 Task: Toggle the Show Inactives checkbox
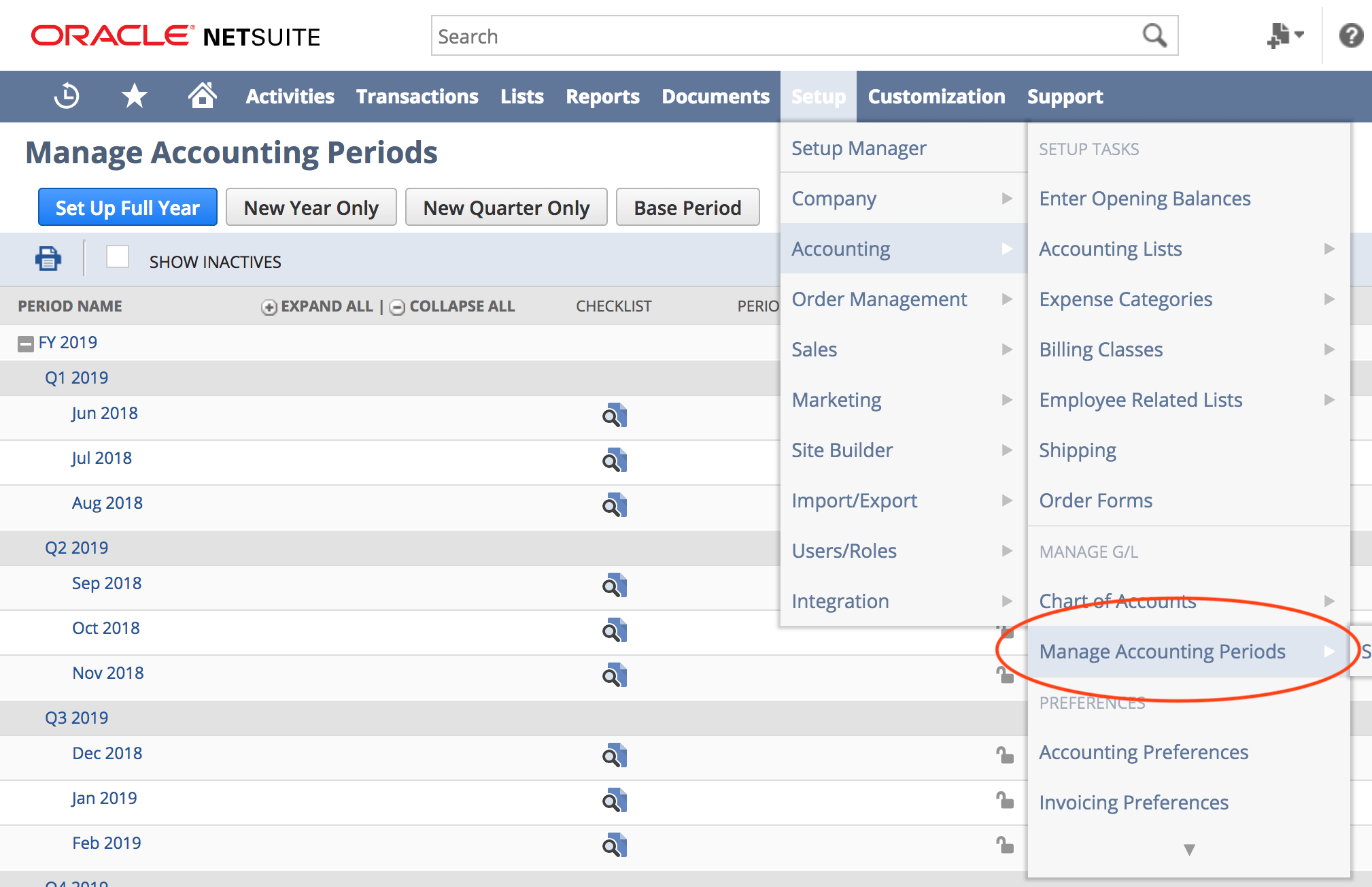pyautogui.click(x=118, y=257)
